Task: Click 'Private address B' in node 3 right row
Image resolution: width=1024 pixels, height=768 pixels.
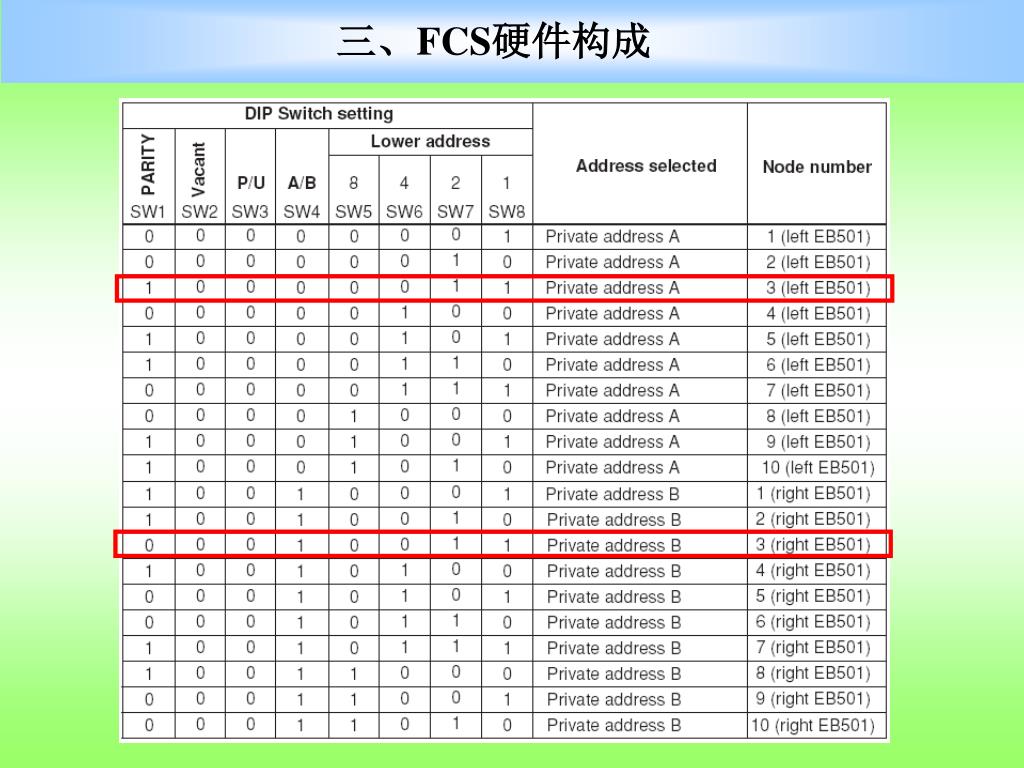Action: tap(614, 545)
